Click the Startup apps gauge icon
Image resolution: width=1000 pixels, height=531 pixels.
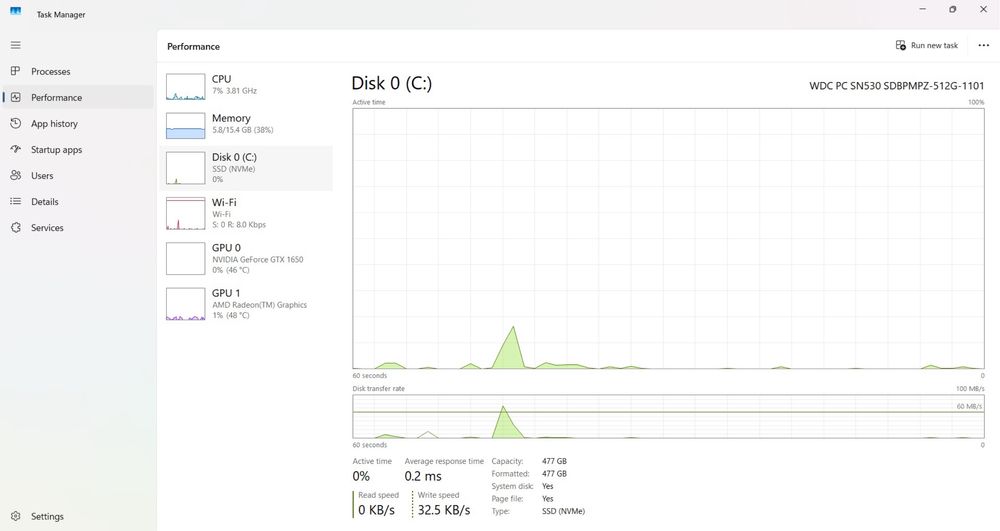coord(15,149)
